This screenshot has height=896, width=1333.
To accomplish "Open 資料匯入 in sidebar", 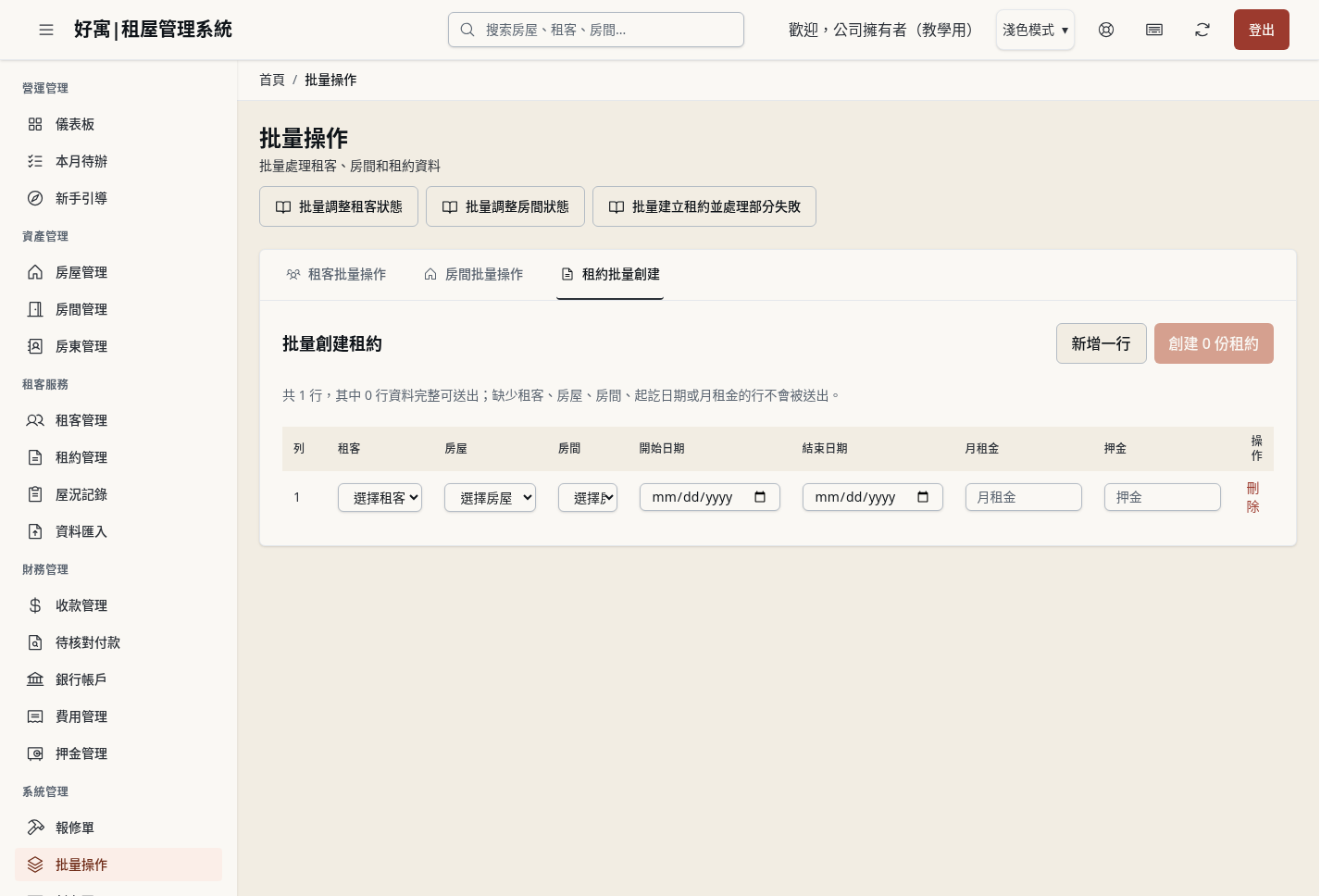I will coord(118,531).
